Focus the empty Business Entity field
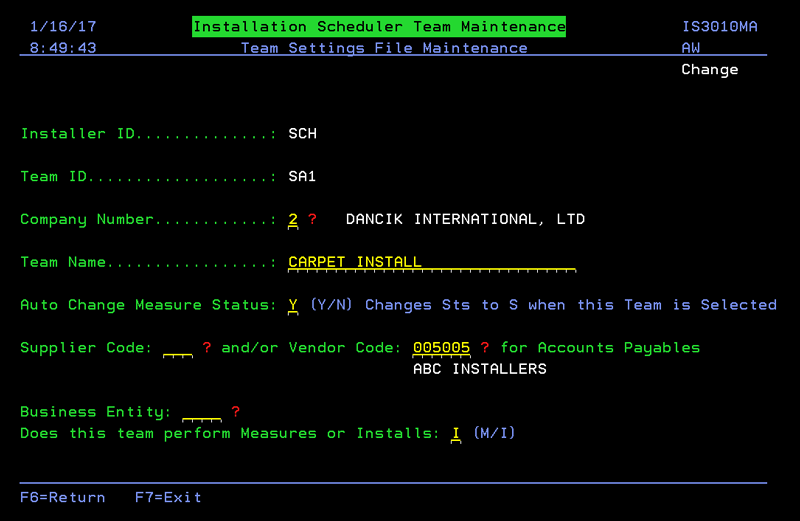 201,412
